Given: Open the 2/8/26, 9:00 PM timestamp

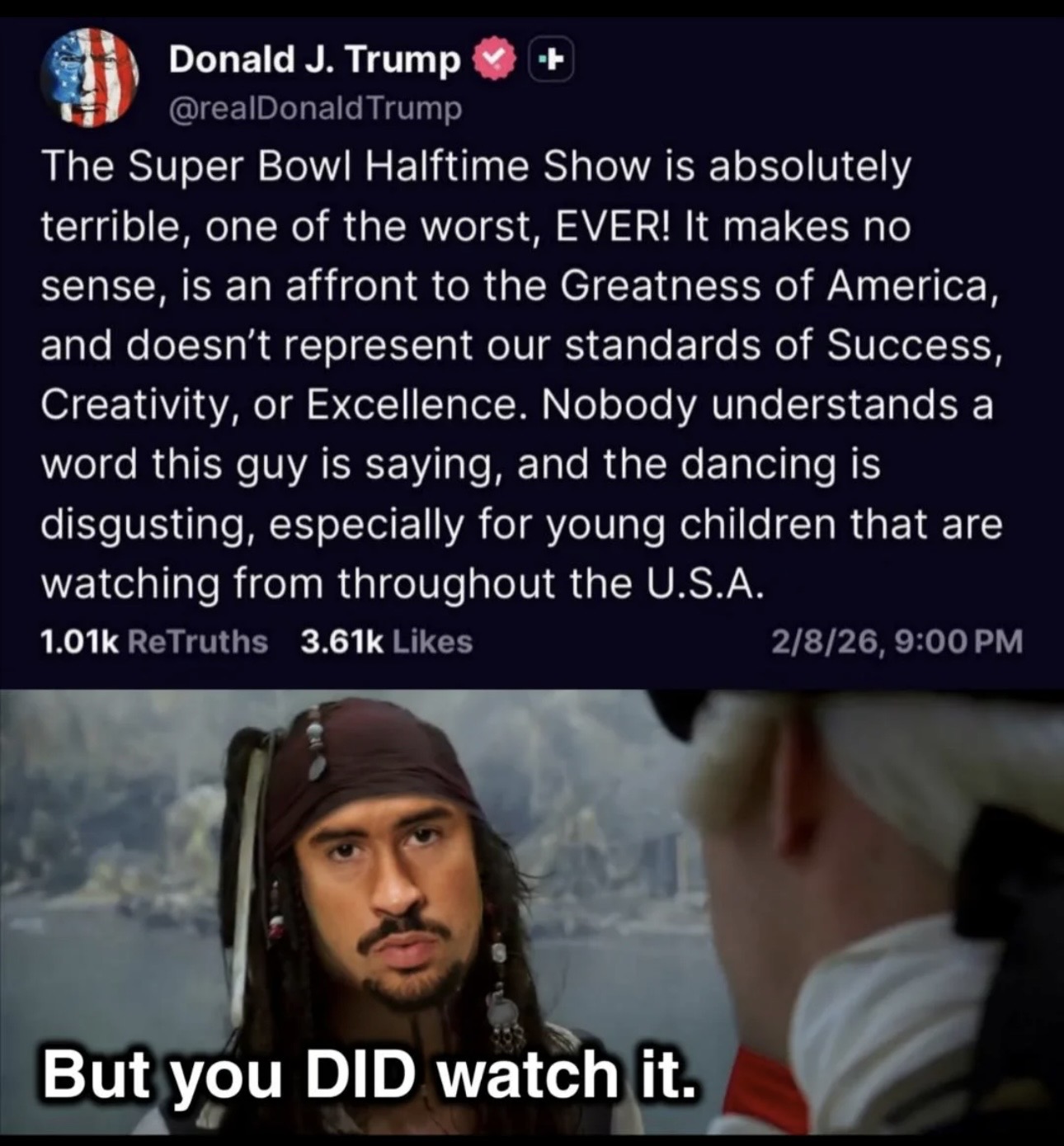Looking at the screenshot, I should (897, 641).
